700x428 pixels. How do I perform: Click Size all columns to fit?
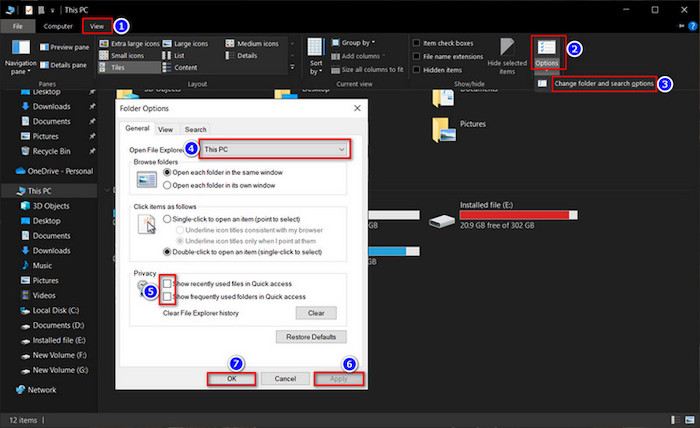367,70
